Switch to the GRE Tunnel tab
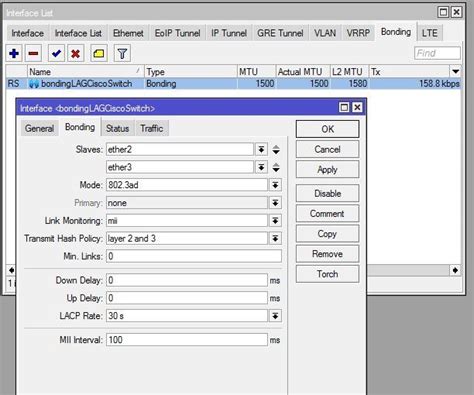This screenshot has height=395, width=474. coord(280,33)
